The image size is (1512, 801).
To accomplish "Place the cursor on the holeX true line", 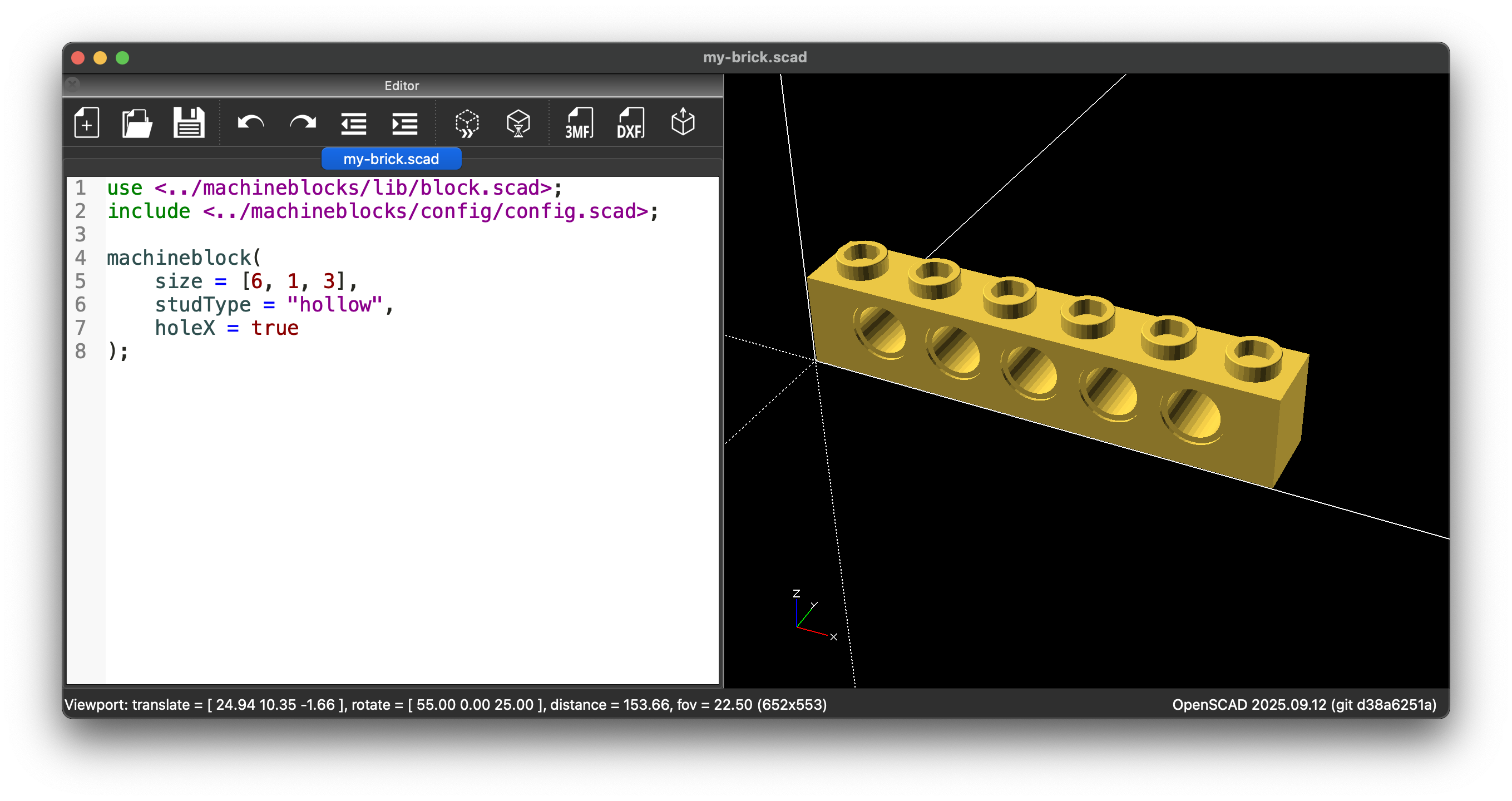I will pos(226,328).
